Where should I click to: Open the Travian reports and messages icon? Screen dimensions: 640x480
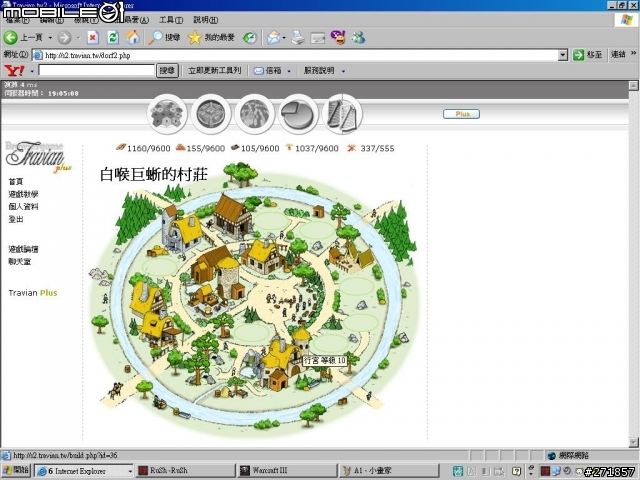342,114
